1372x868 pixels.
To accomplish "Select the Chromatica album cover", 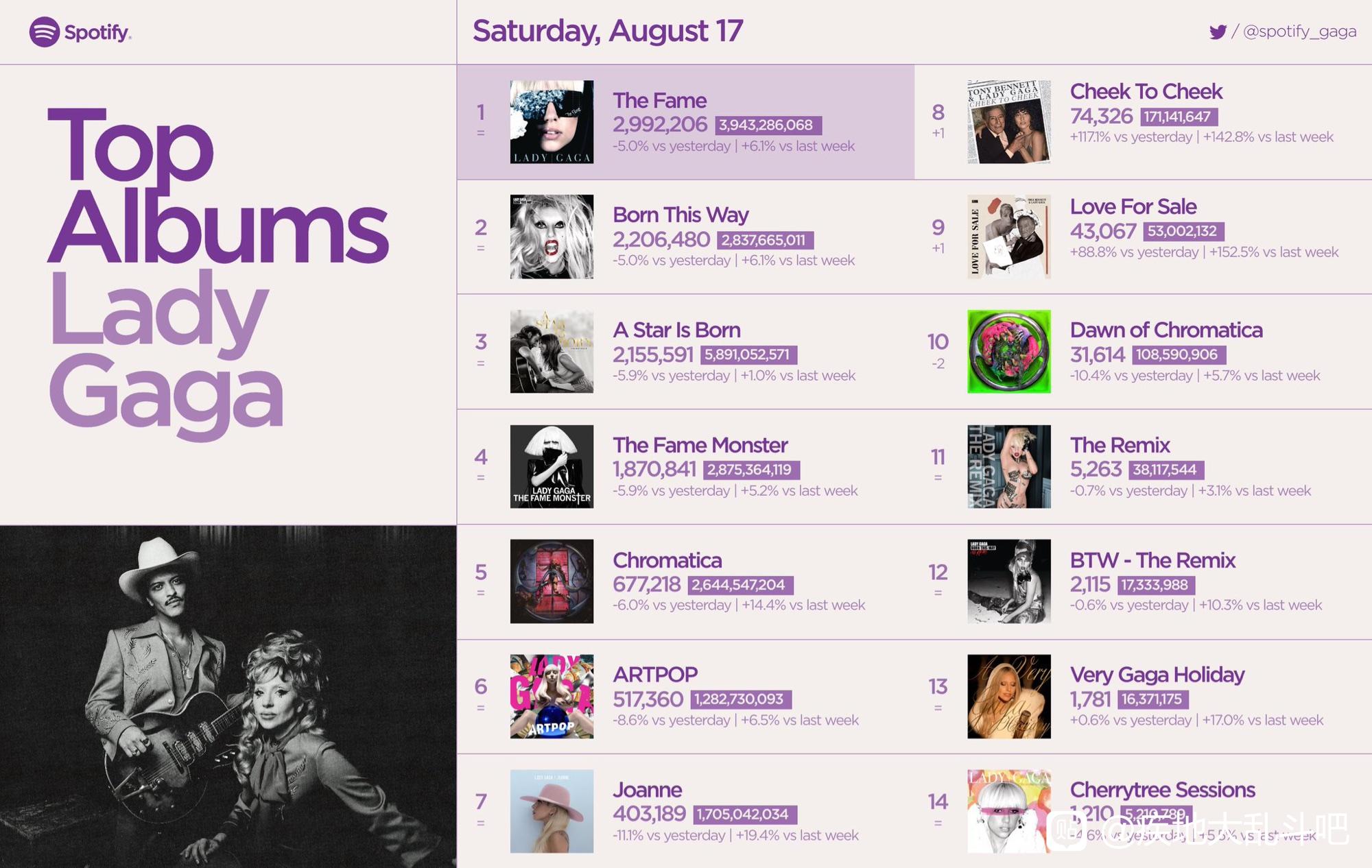I will 552,581.
